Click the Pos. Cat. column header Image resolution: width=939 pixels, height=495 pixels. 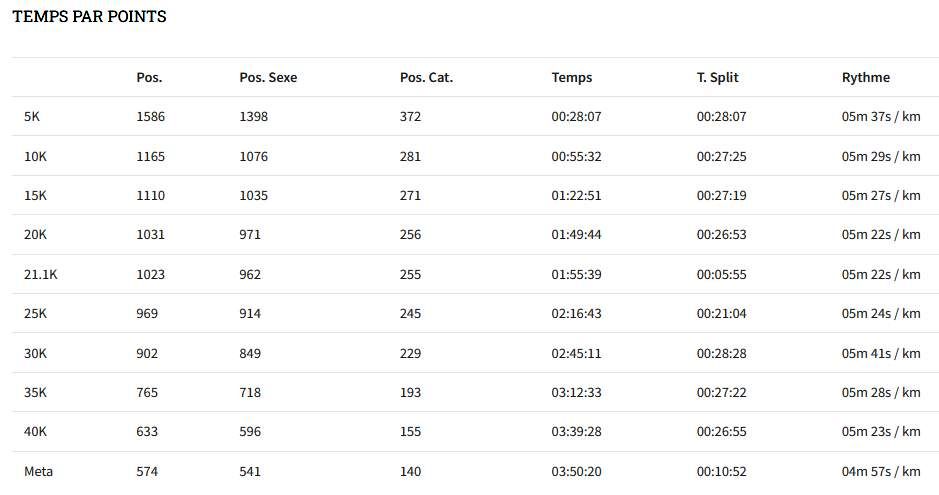(426, 77)
